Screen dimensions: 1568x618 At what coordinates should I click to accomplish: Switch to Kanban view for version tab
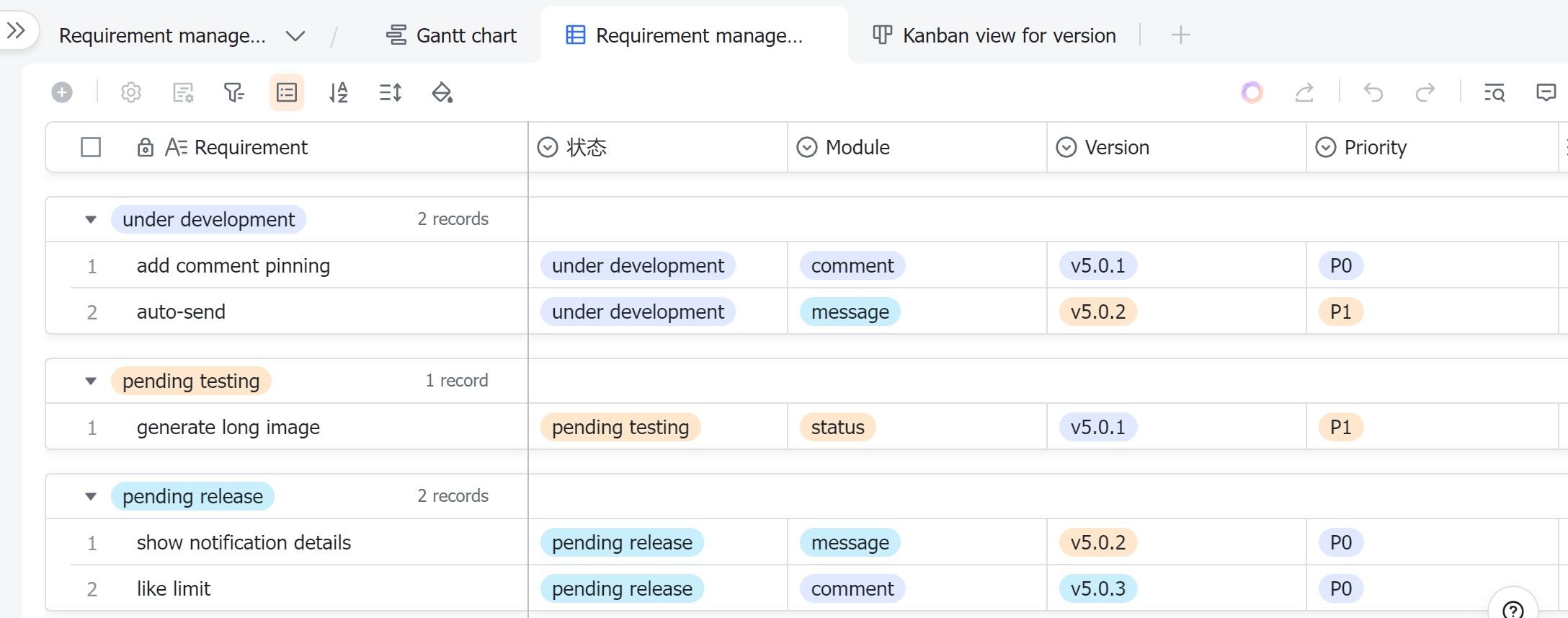coord(994,35)
